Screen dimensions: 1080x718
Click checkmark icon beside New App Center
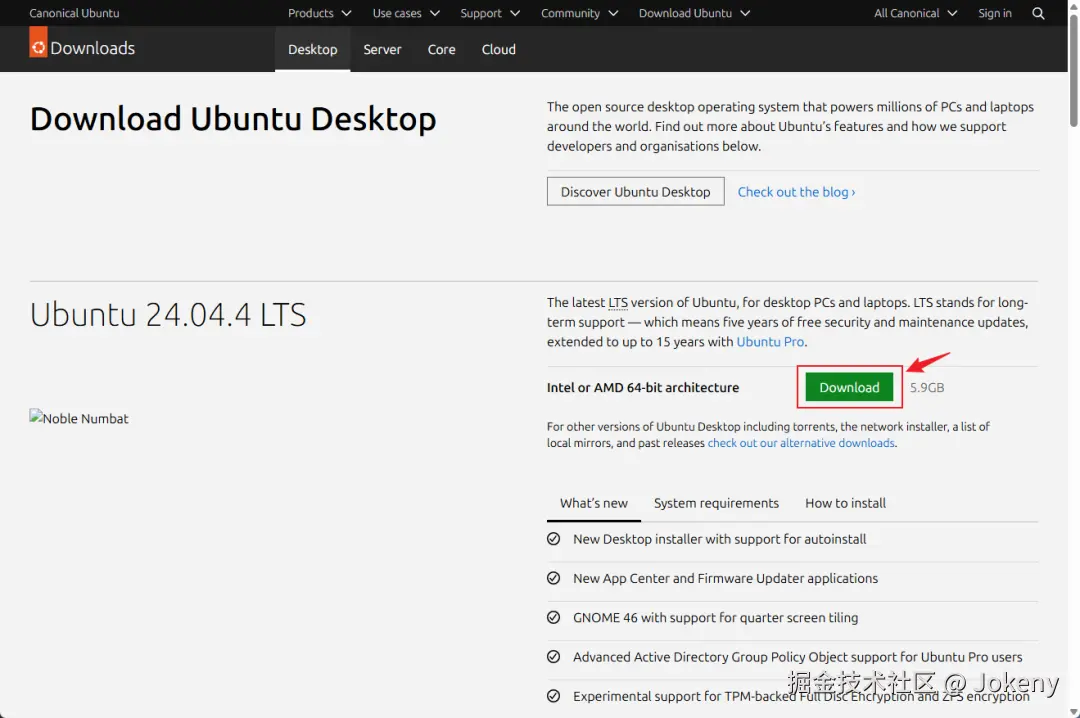tap(553, 578)
